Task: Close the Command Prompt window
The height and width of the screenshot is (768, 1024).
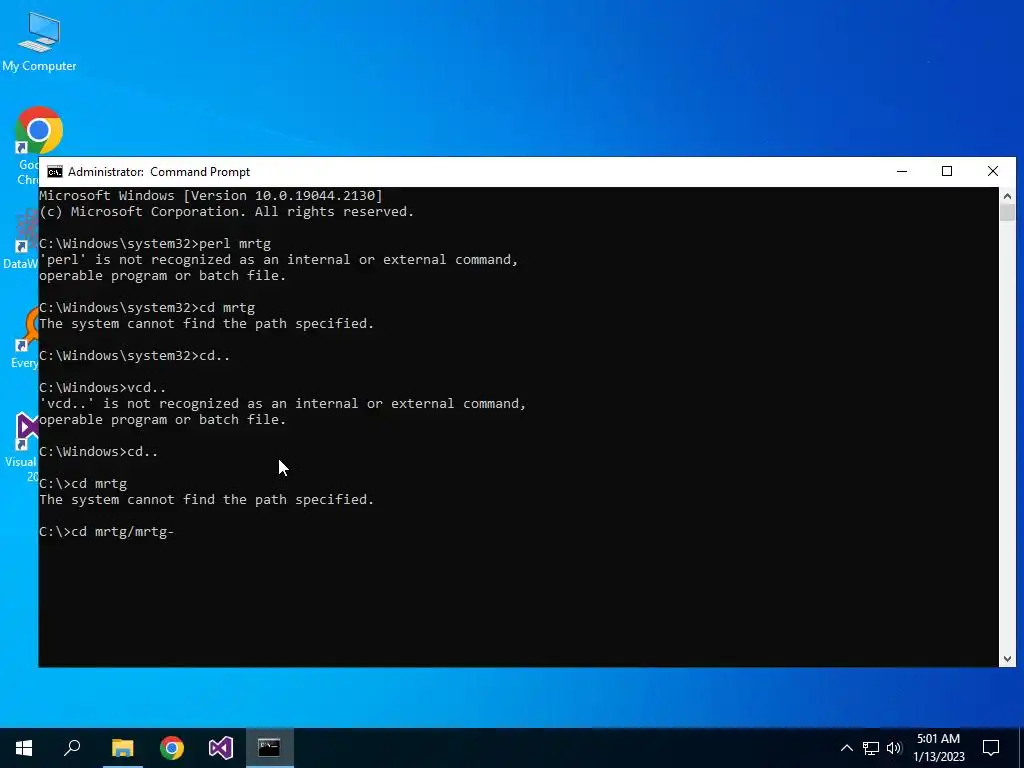Action: coord(993,172)
